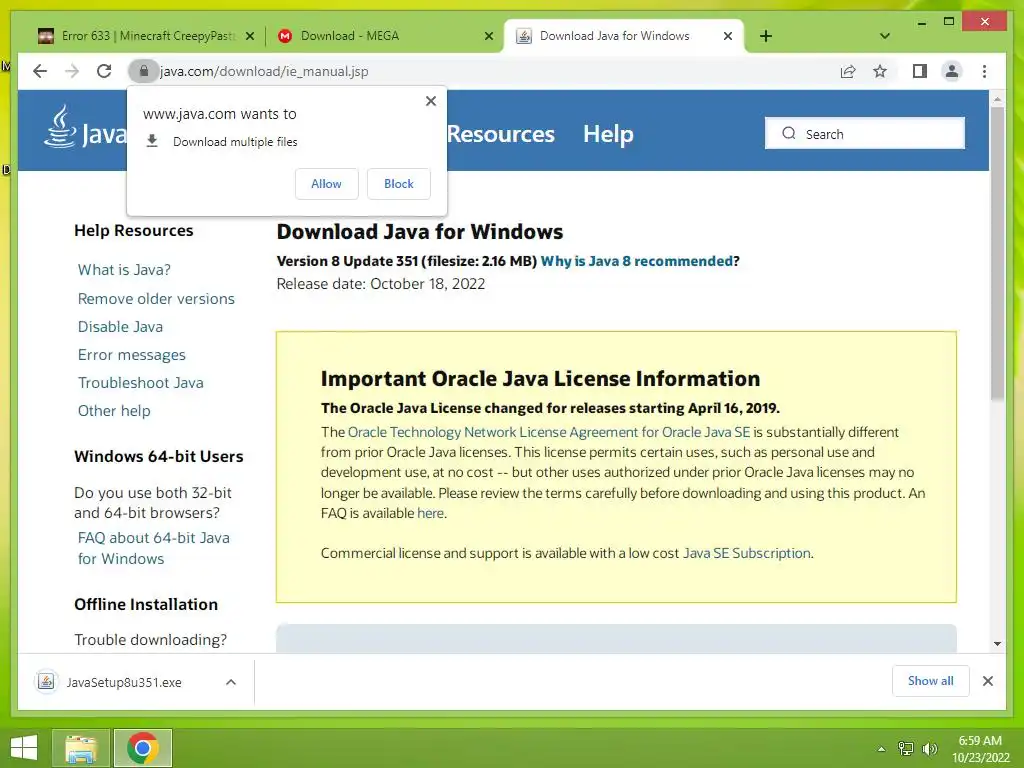
Task: Click the Chrome taskbar icon
Action: click(x=142, y=748)
